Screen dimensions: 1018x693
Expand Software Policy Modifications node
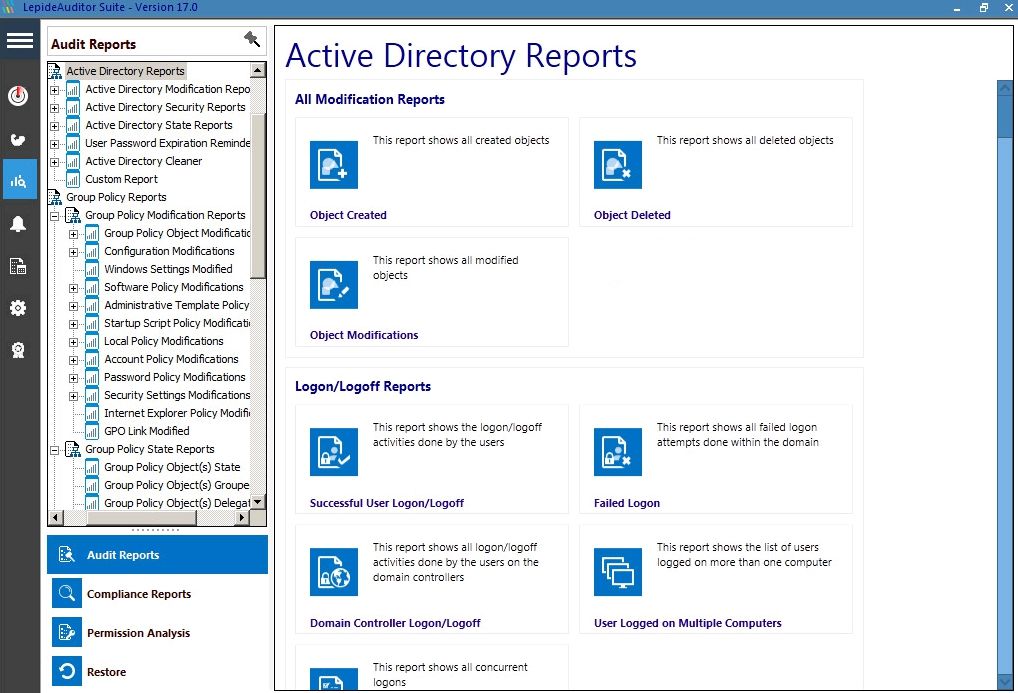pos(73,288)
